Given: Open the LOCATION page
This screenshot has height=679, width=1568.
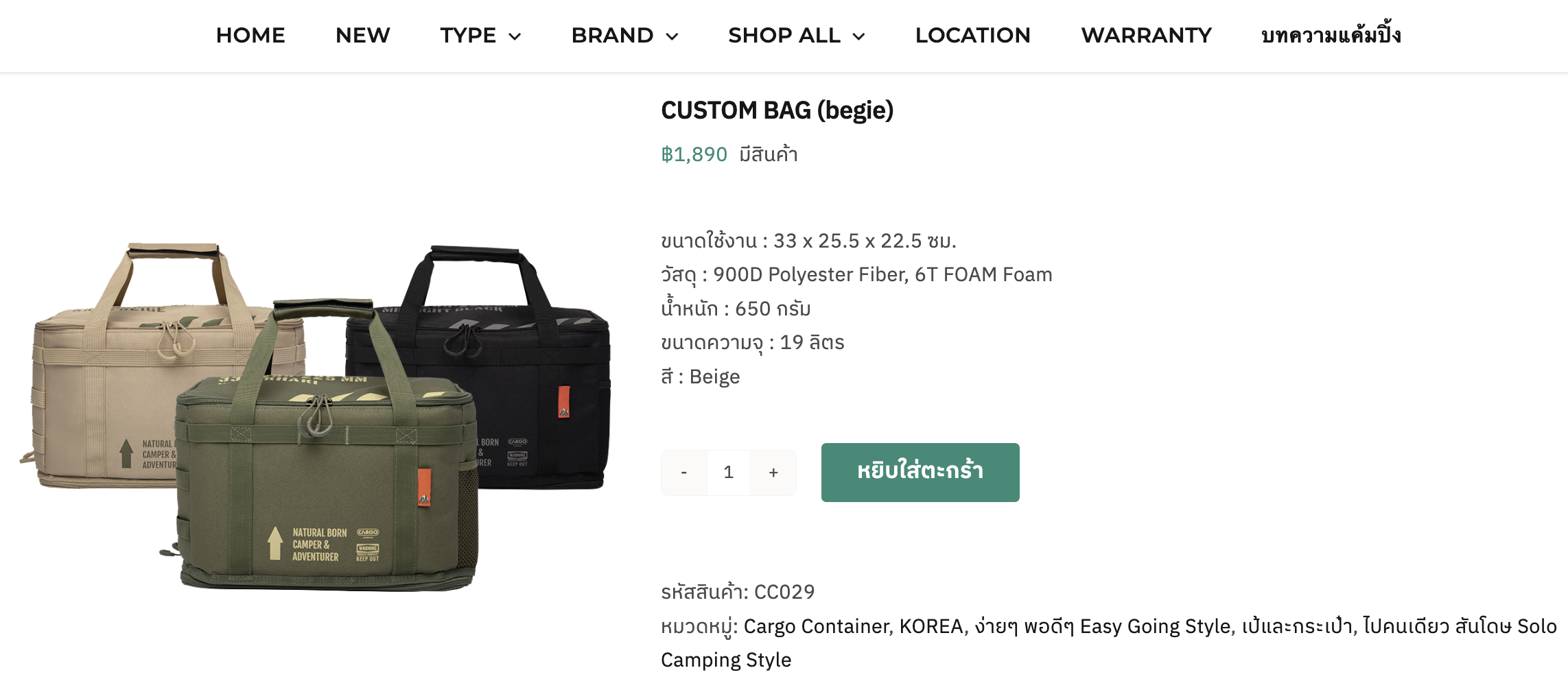Looking at the screenshot, I should 972,36.
